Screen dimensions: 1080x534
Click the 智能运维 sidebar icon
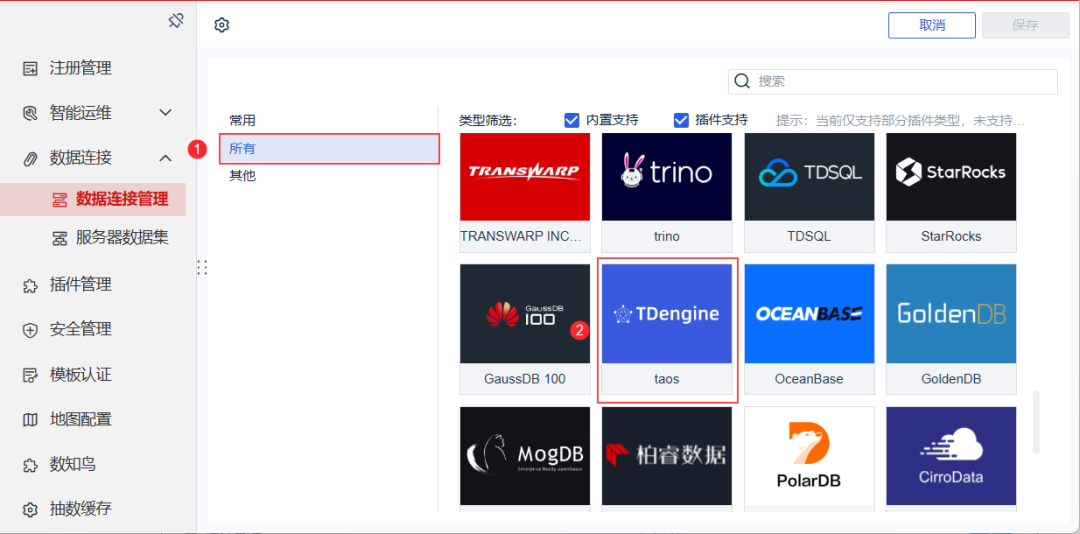coord(30,112)
